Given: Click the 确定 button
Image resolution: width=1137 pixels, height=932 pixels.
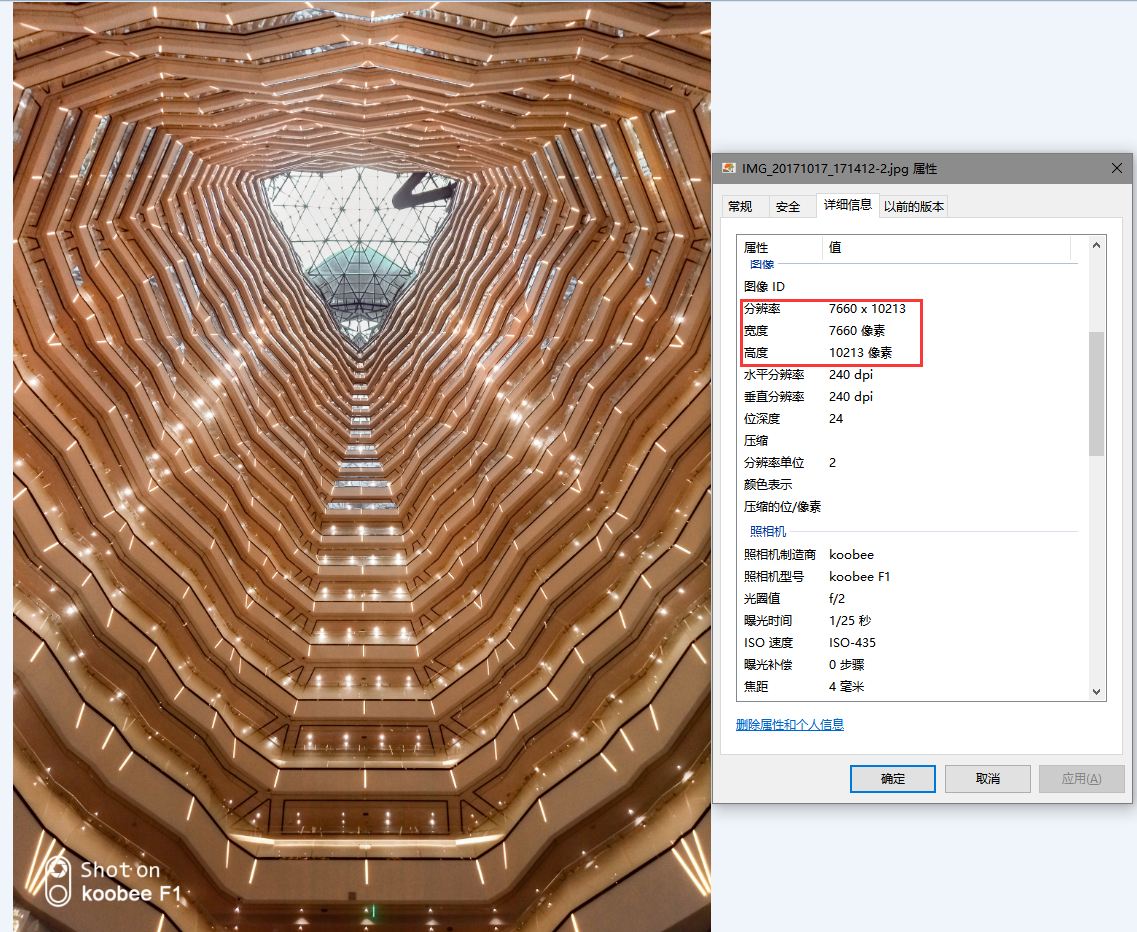Looking at the screenshot, I should (x=893, y=778).
